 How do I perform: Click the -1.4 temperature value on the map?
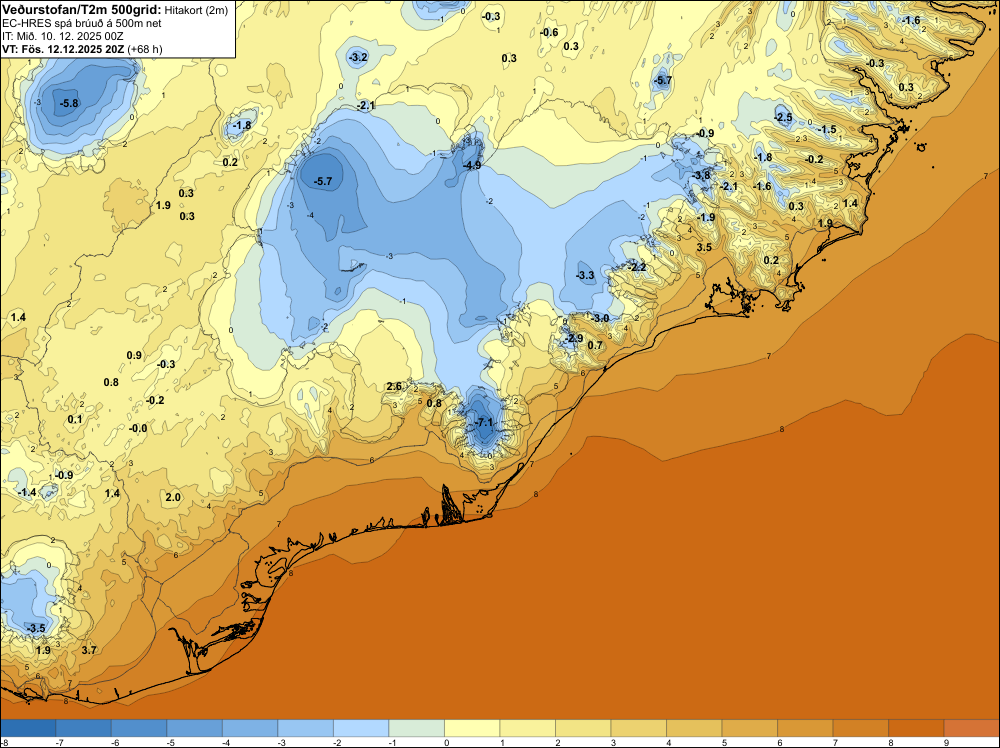pyautogui.click(x=27, y=492)
